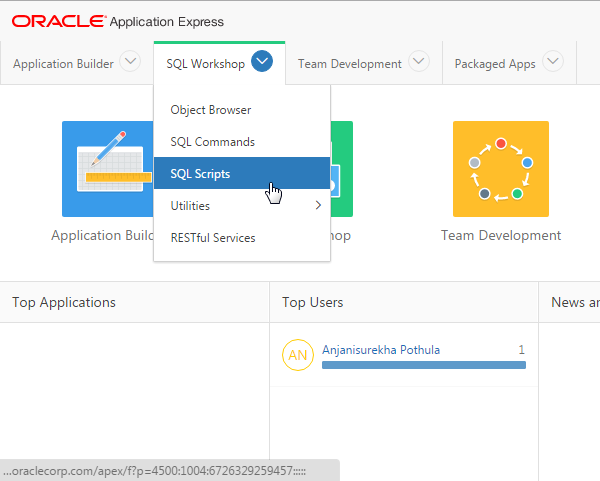
Task: Click the AN user avatar circle
Action: pos(298,355)
